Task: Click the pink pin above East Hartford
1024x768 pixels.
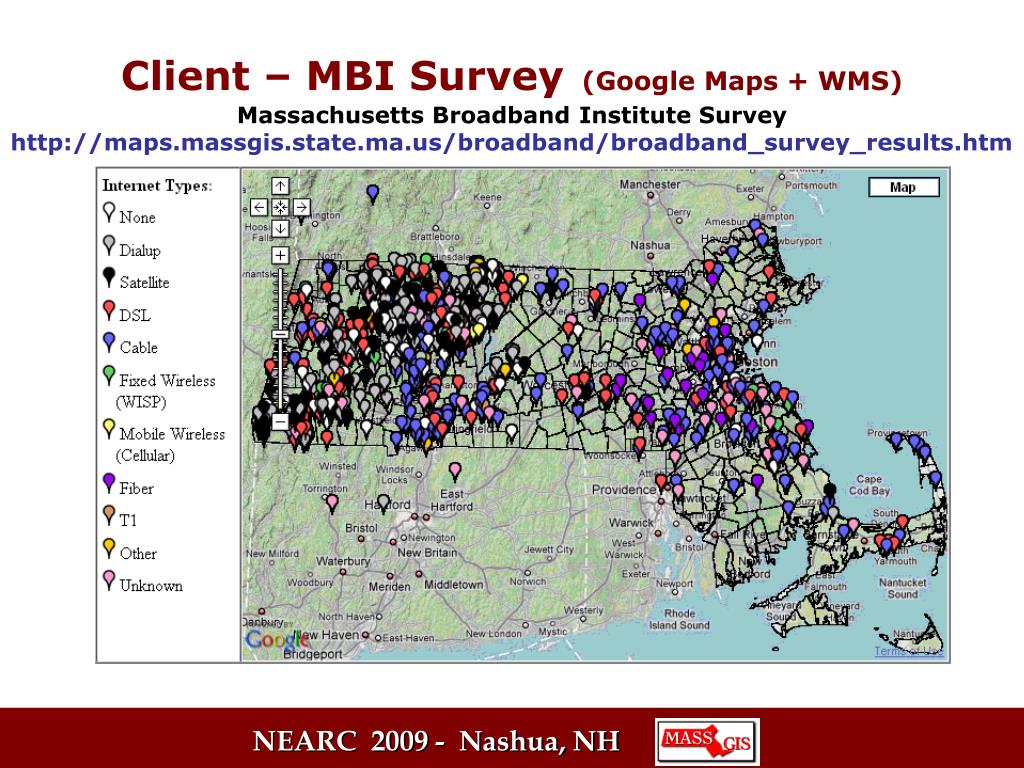Action: coord(455,471)
